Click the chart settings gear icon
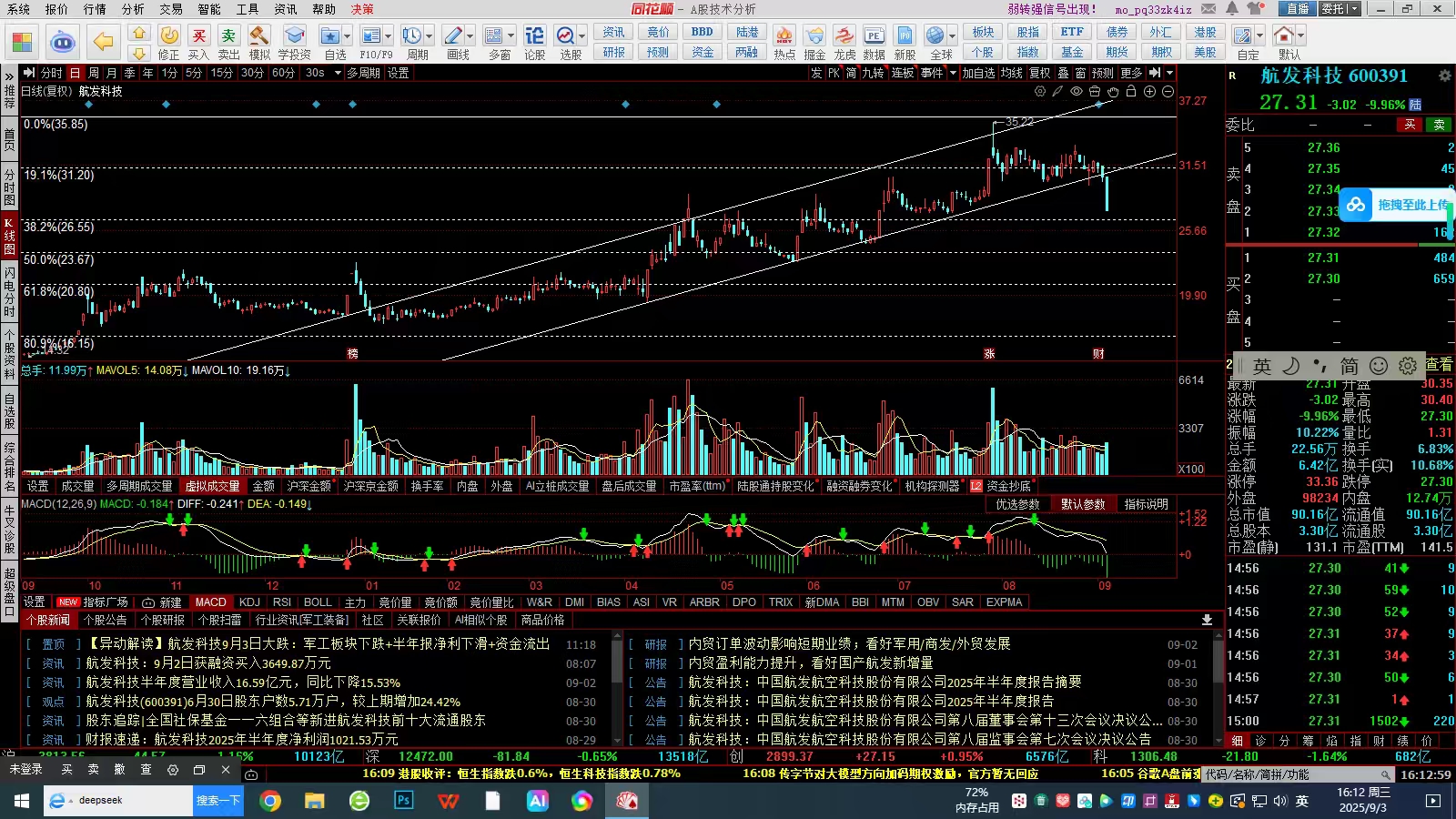 click(x=1040, y=91)
